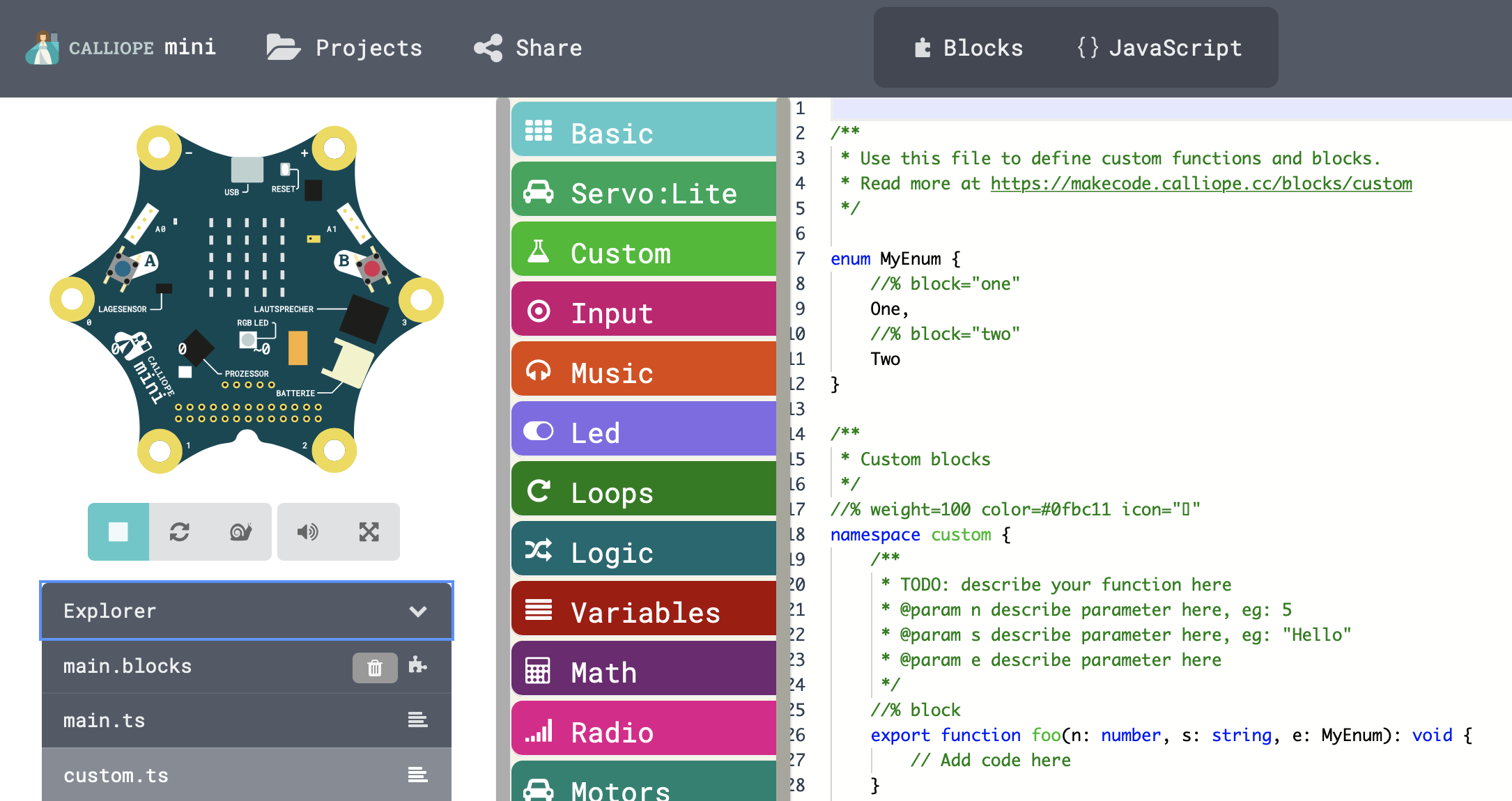The width and height of the screenshot is (1512, 801).
Task: Click pin 1 pad on the board
Action: tap(160, 451)
